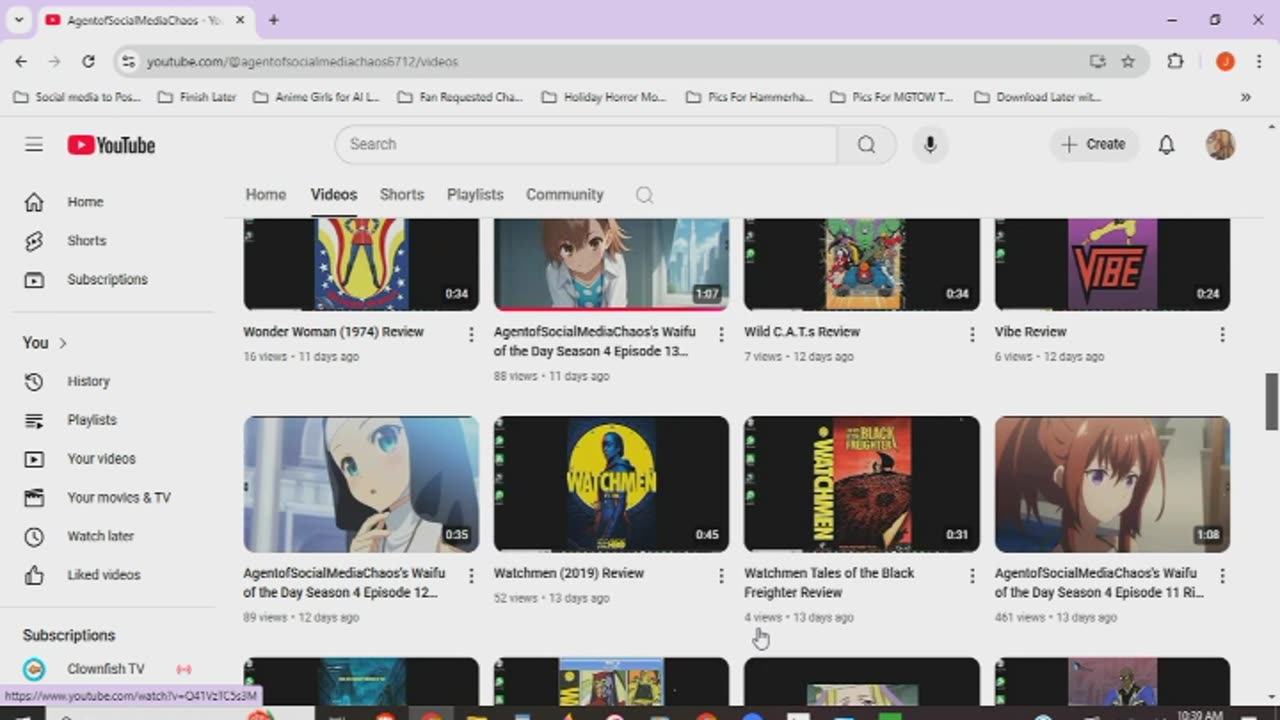Open Vibe Review video title

coord(1030,332)
